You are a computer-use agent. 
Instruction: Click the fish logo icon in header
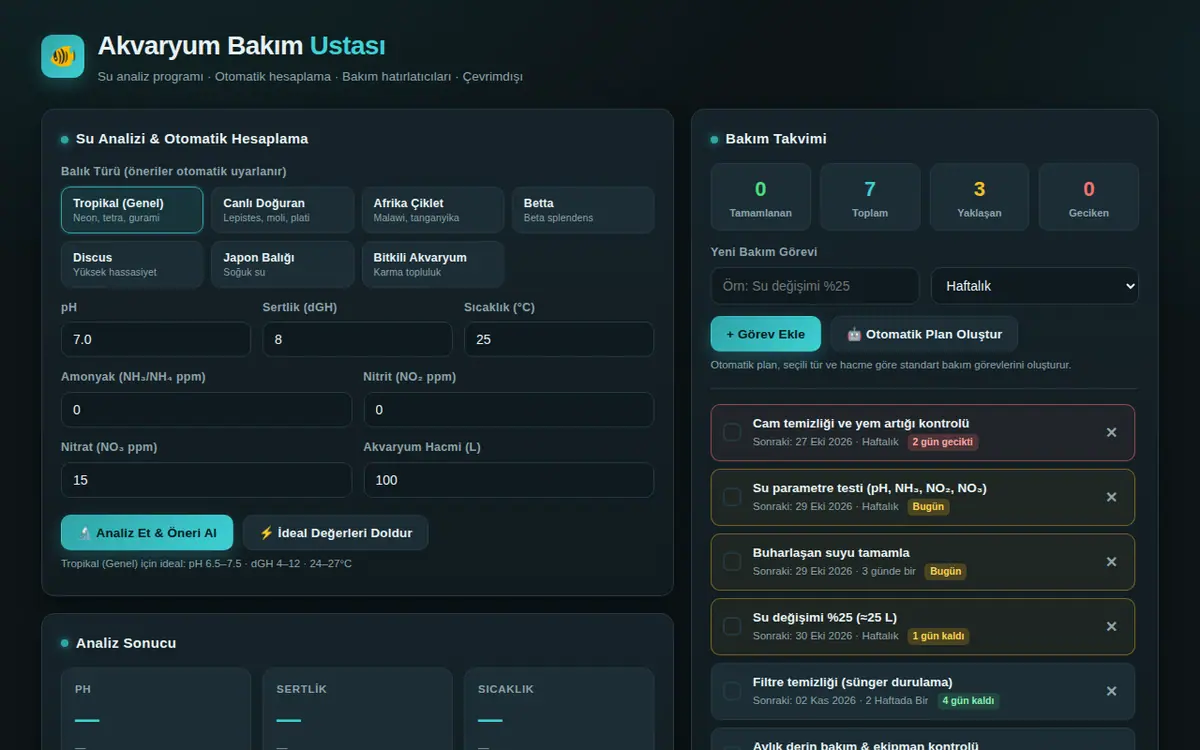coord(62,56)
